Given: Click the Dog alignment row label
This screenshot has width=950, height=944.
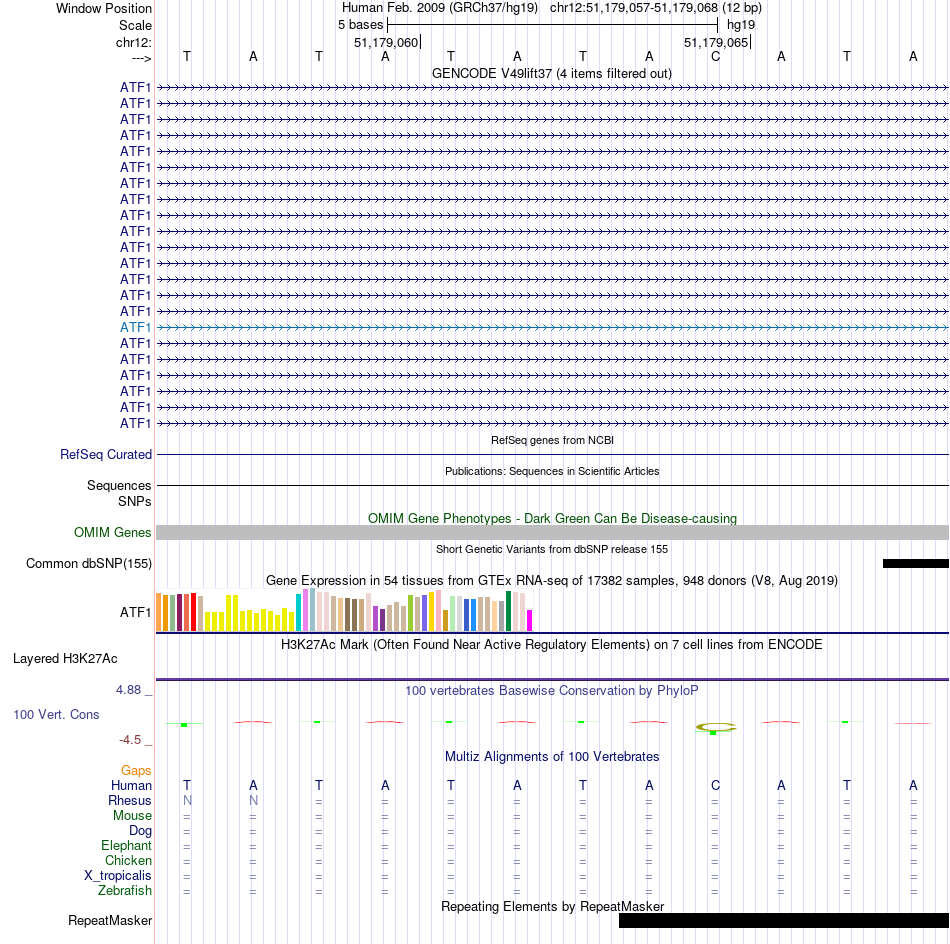Looking at the screenshot, I should (x=140, y=831).
